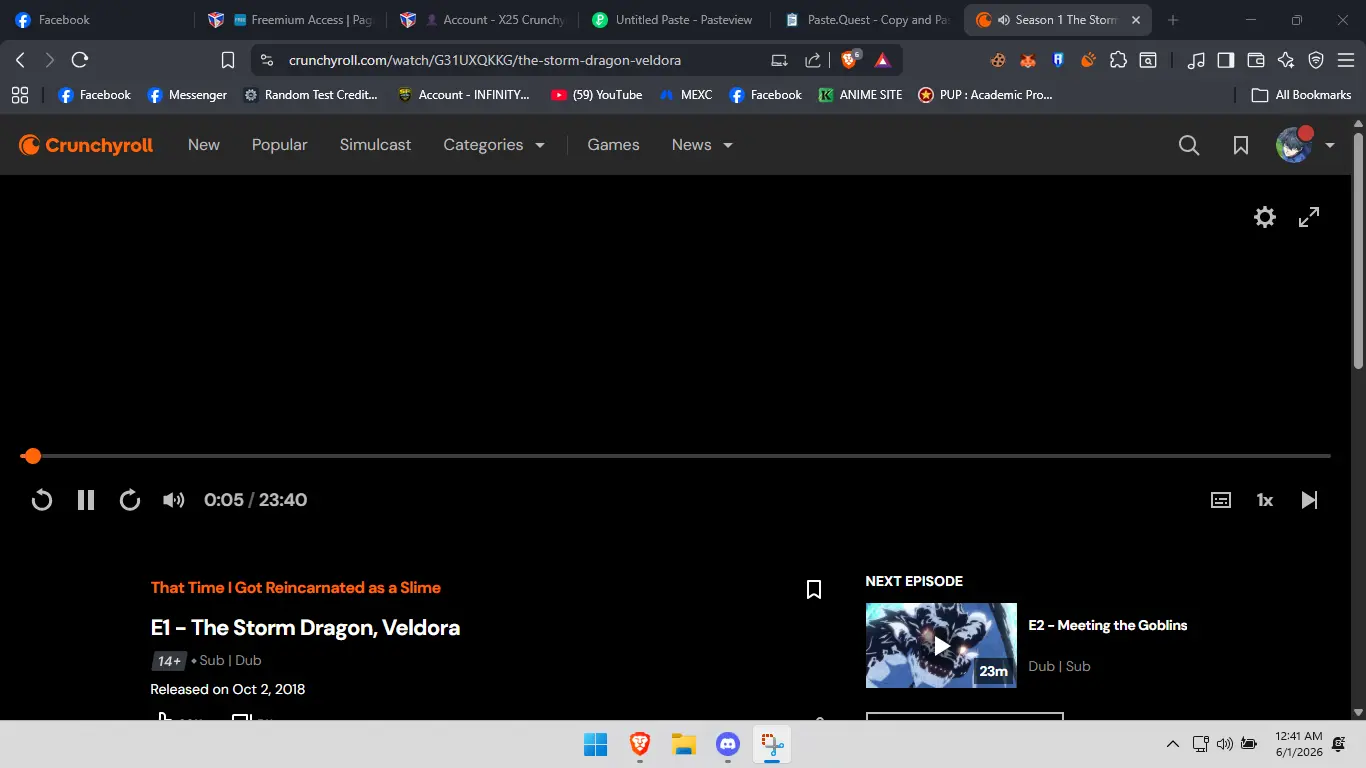Image resolution: width=1366 pixels, height=768 pixels.
Task: Play E2 Meeting the Goblins thumbnail
Action: click(x=941, y=645)
